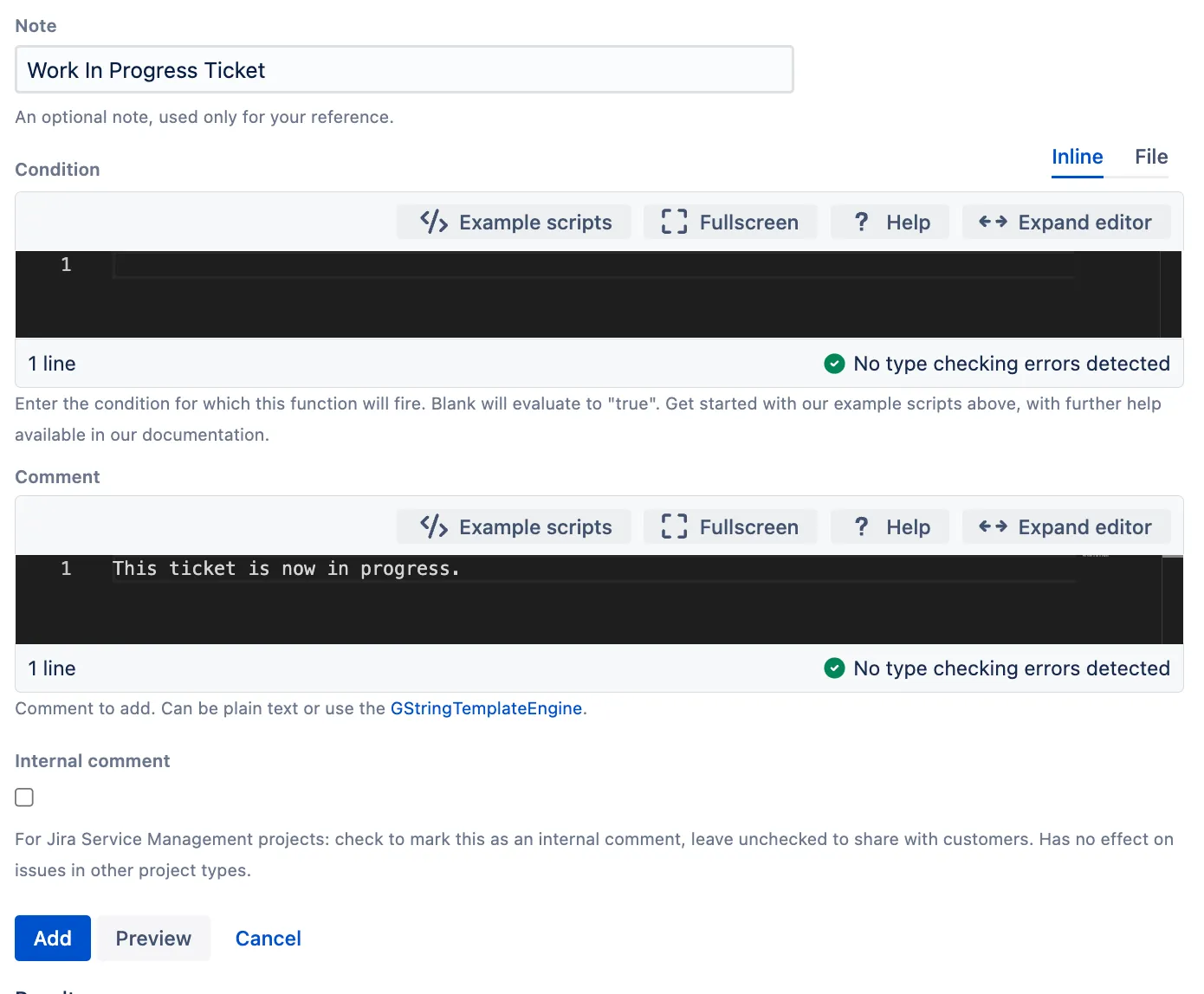Open Help for the Comment editor

tap(890, 527)
